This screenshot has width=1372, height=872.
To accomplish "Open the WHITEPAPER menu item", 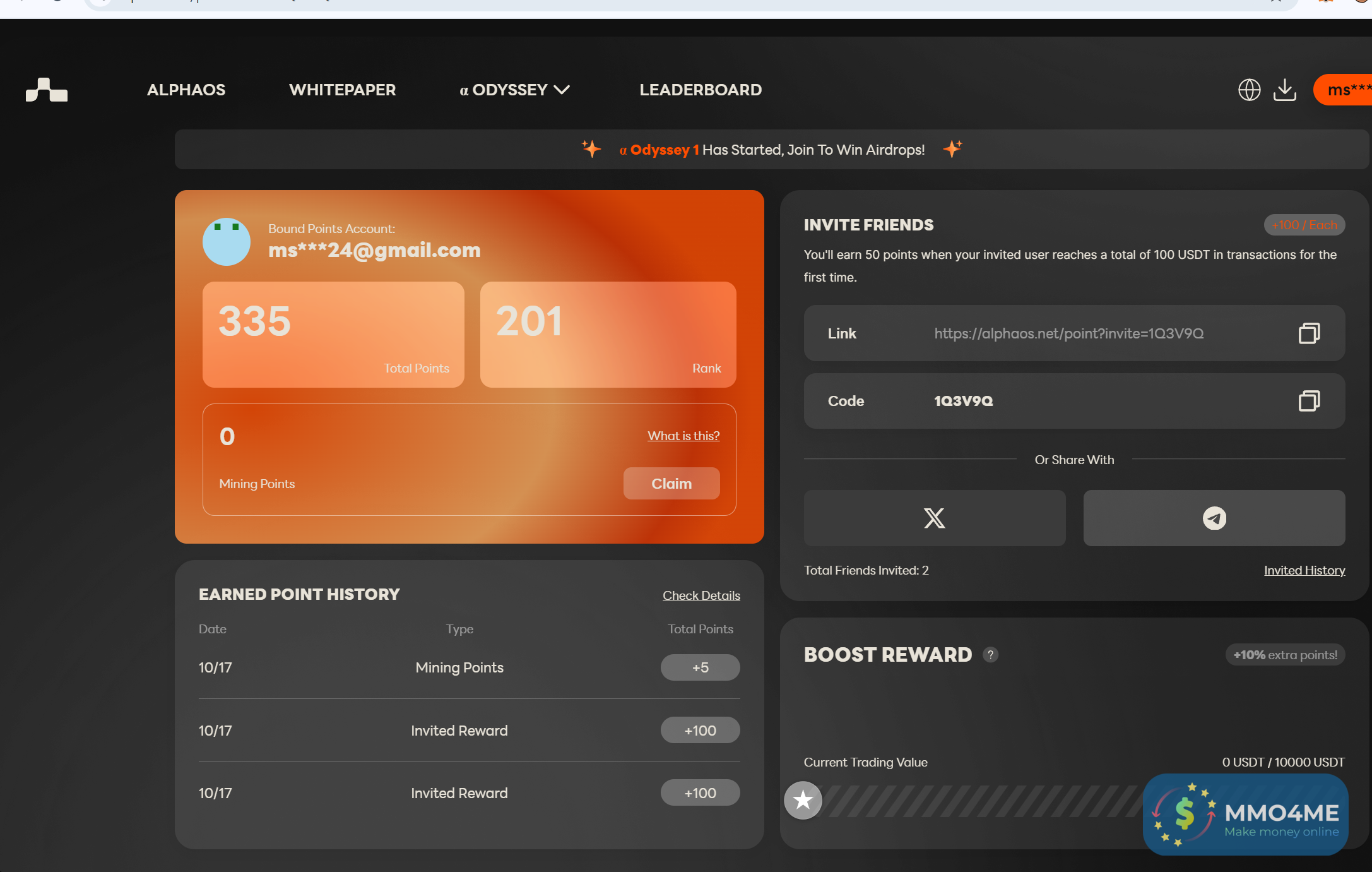I will tap(342, 90).
